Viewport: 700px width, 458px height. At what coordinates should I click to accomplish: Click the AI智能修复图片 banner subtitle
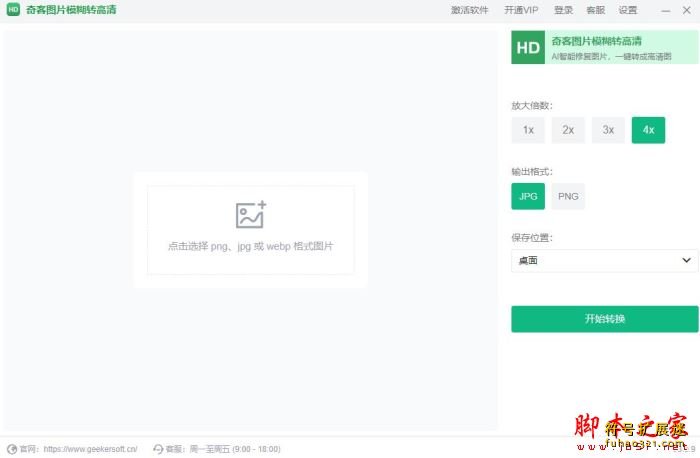click(x=611, y=56)
